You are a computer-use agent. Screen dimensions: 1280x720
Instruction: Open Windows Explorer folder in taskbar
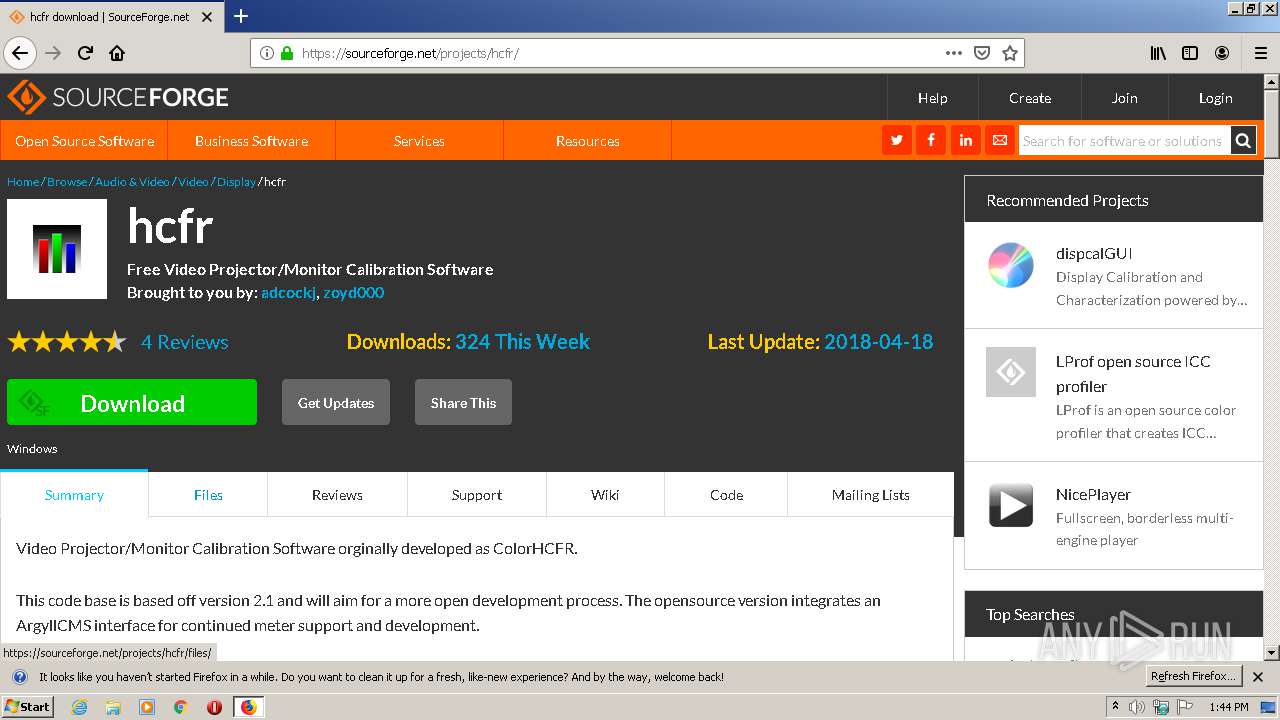113,707
